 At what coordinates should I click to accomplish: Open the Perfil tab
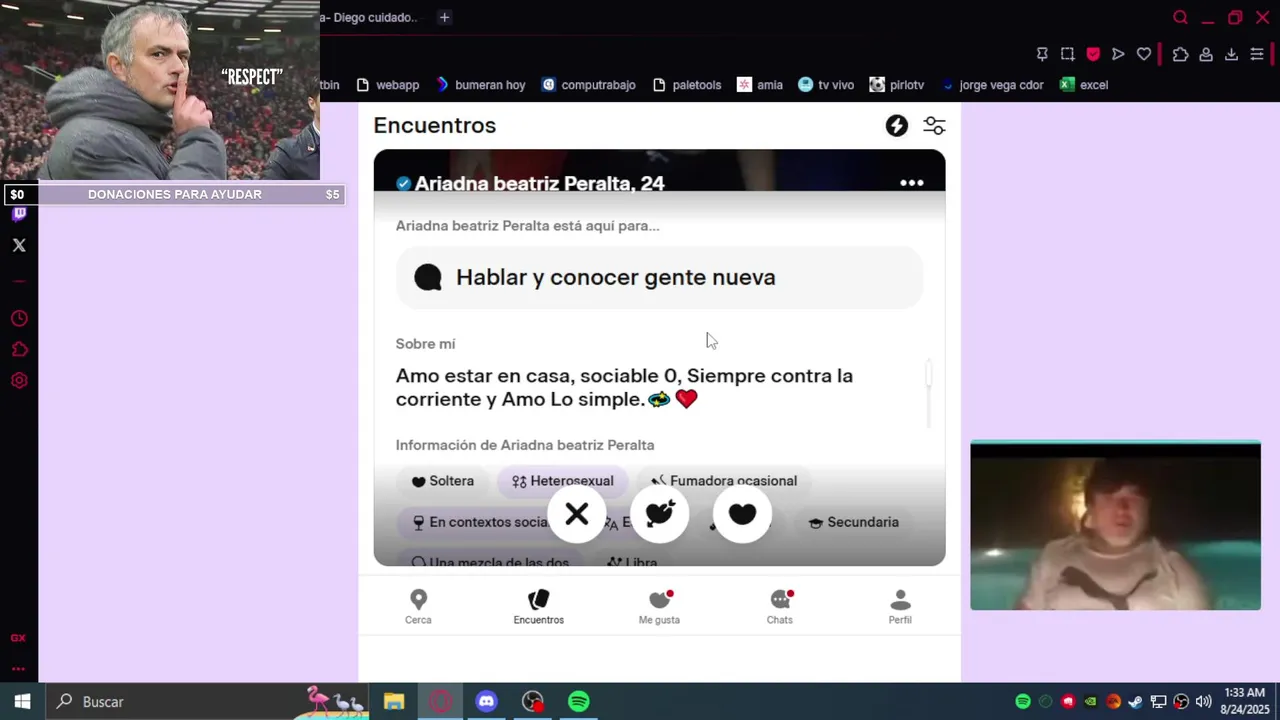tap(900, 607)
